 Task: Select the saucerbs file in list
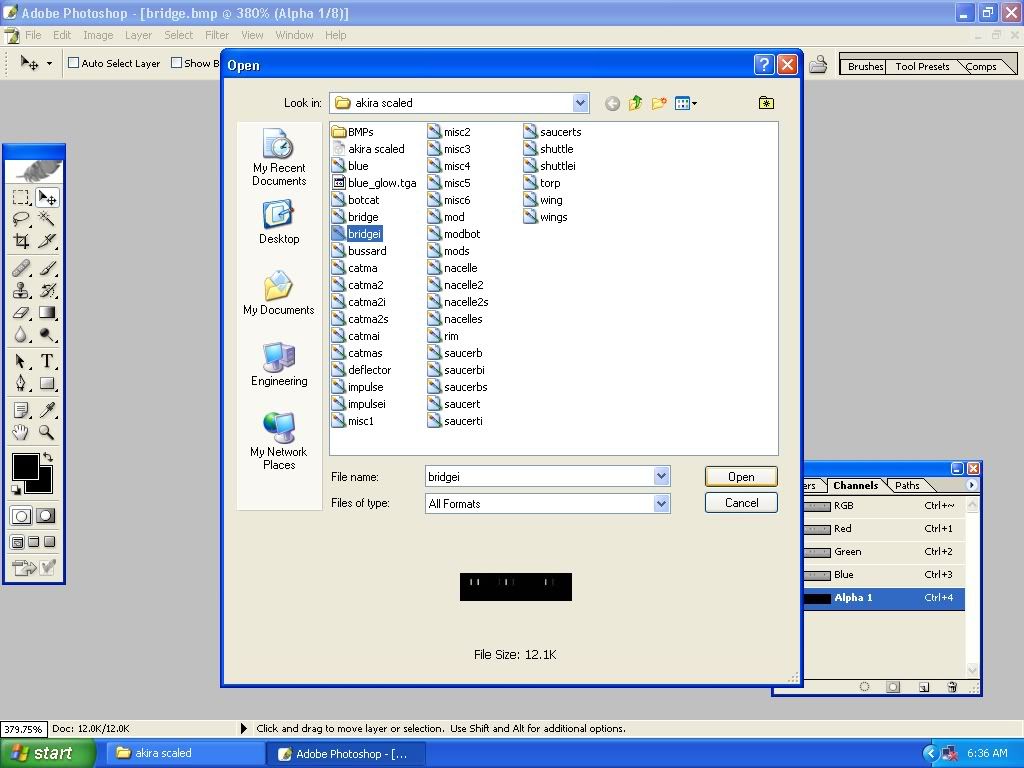[x=465, y=387]
